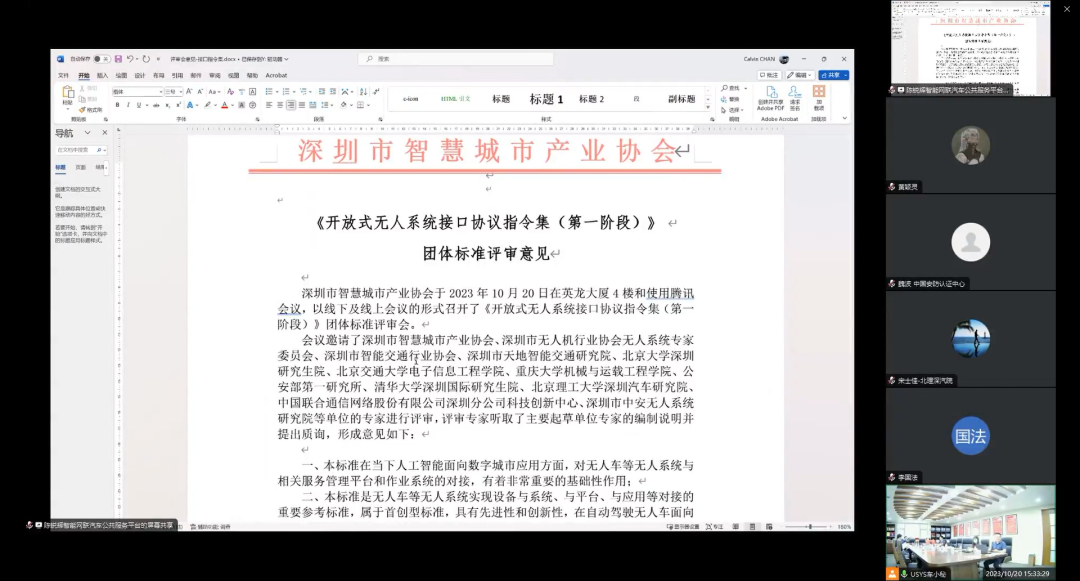Open the 插入 (Insert) ribbon tab
This screenshot has height=581, width=1080.
point(103,76)
